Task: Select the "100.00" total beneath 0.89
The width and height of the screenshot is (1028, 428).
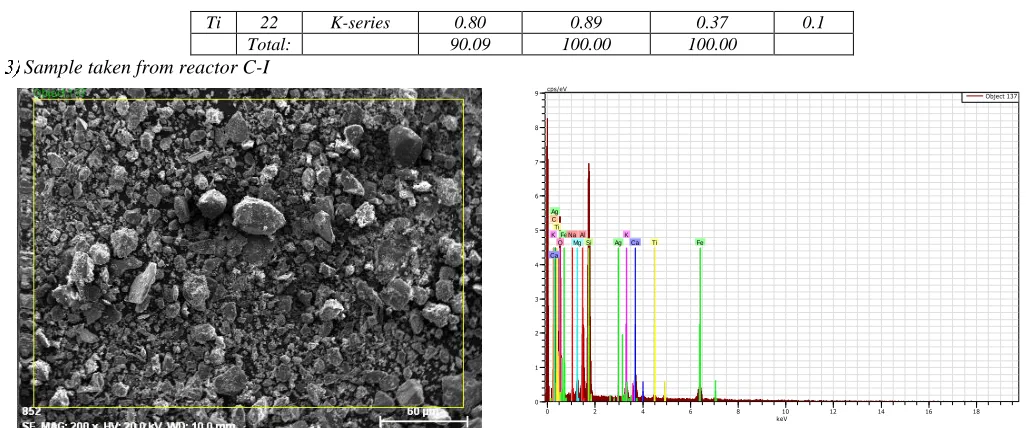Action: pyautogui.click(x=586, y=44)
